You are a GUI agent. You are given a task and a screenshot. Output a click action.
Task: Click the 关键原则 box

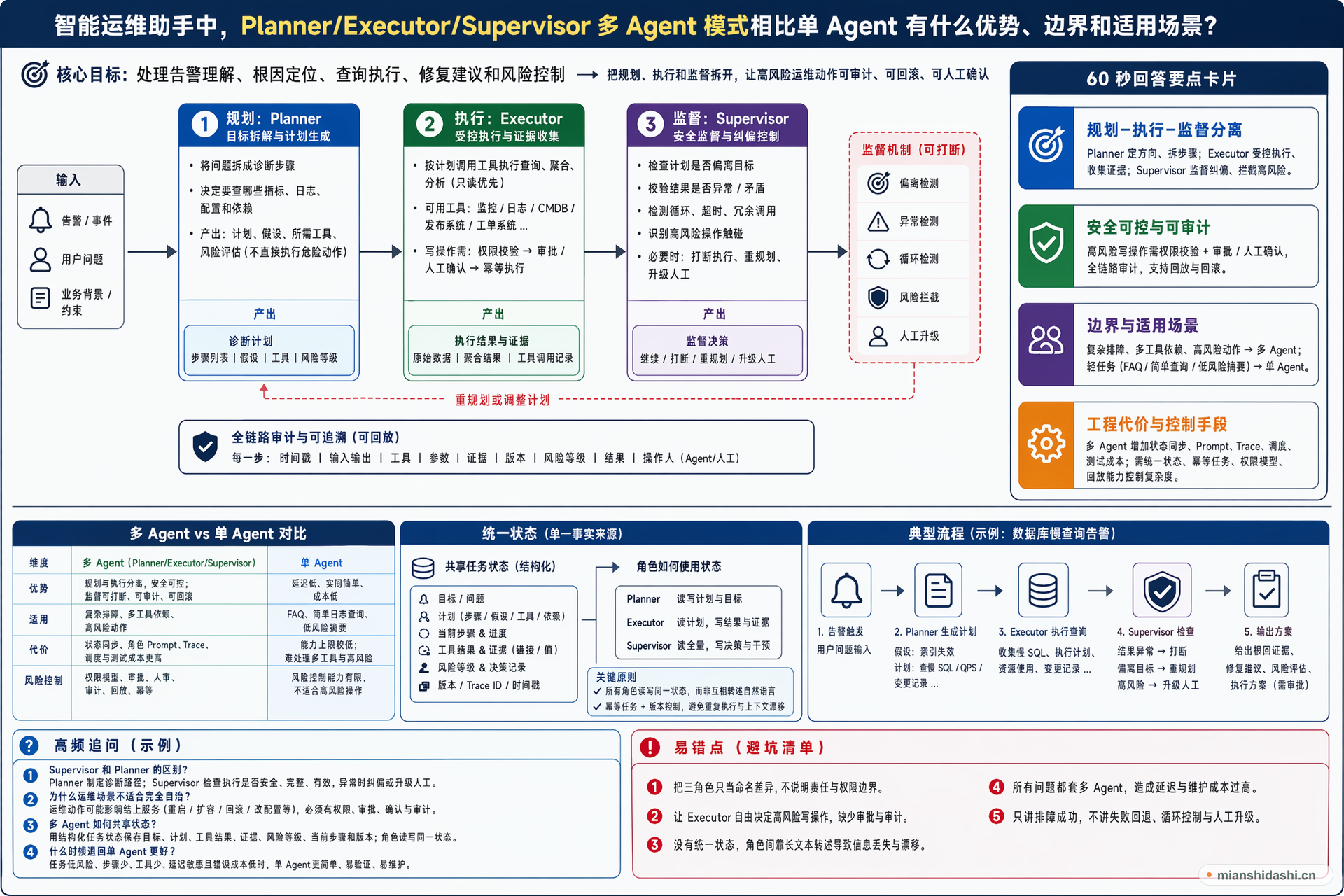coord(691,692)
